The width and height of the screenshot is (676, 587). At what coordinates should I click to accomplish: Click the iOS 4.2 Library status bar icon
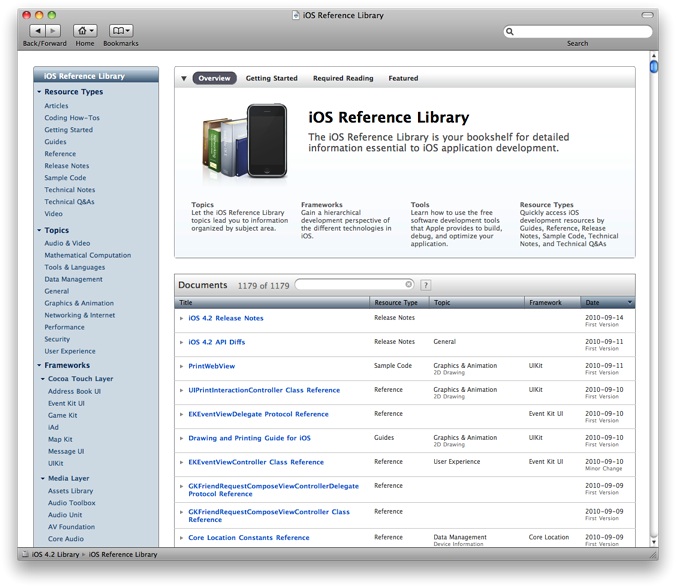25,554
